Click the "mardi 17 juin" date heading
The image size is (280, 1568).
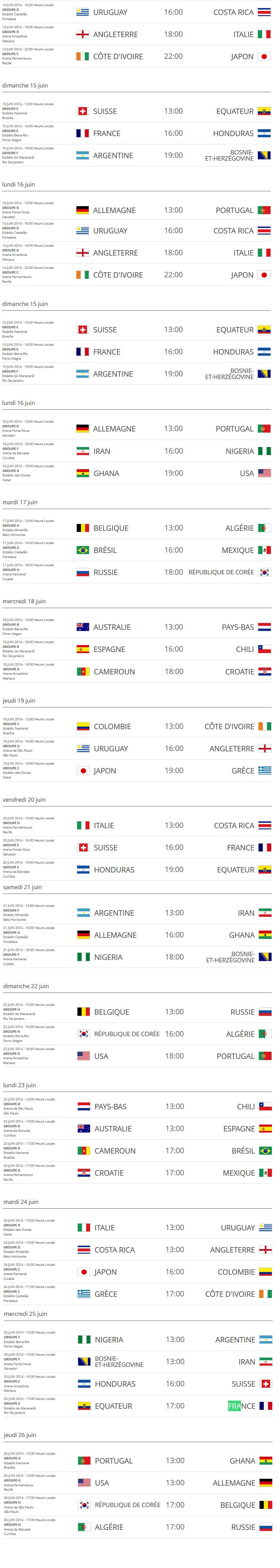[x=20, y=502]
